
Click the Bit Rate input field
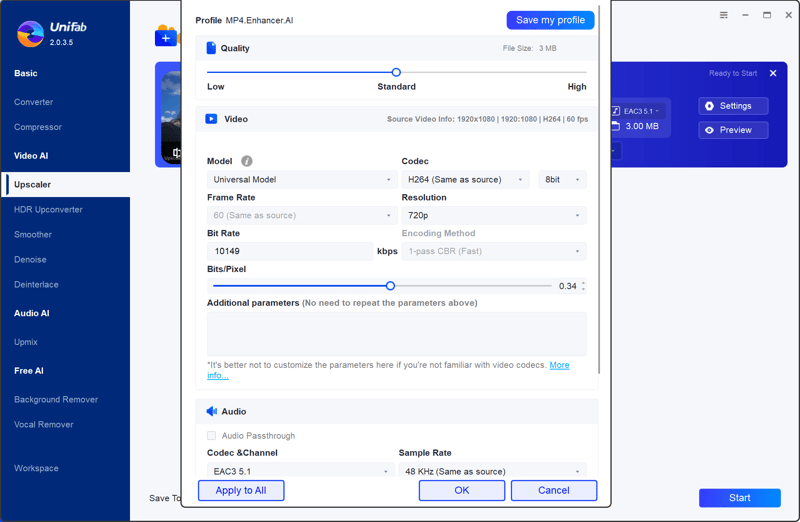pyautogui.click(x=290, y=251)
